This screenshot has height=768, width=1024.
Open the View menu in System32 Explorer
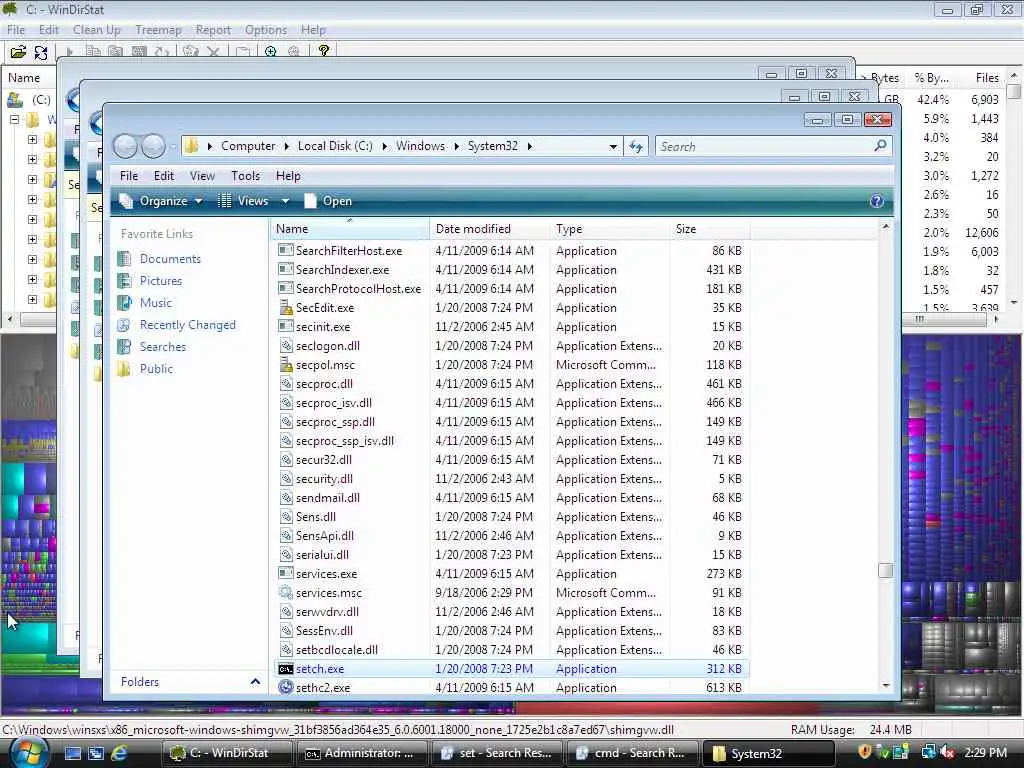pyautogui.click(x=202, y=176)
